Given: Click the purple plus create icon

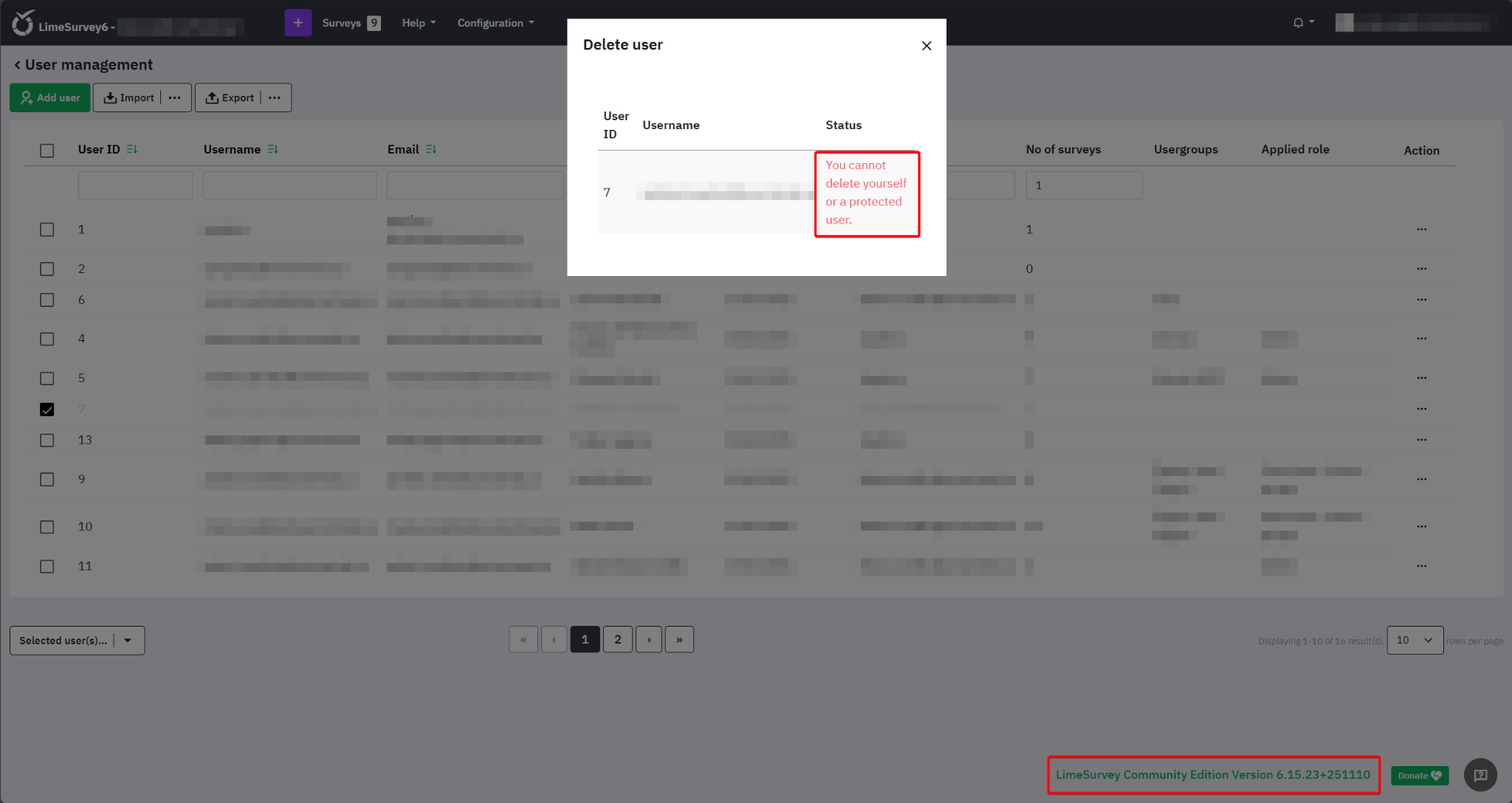Looking at the screenshot, I should point(298,23).
